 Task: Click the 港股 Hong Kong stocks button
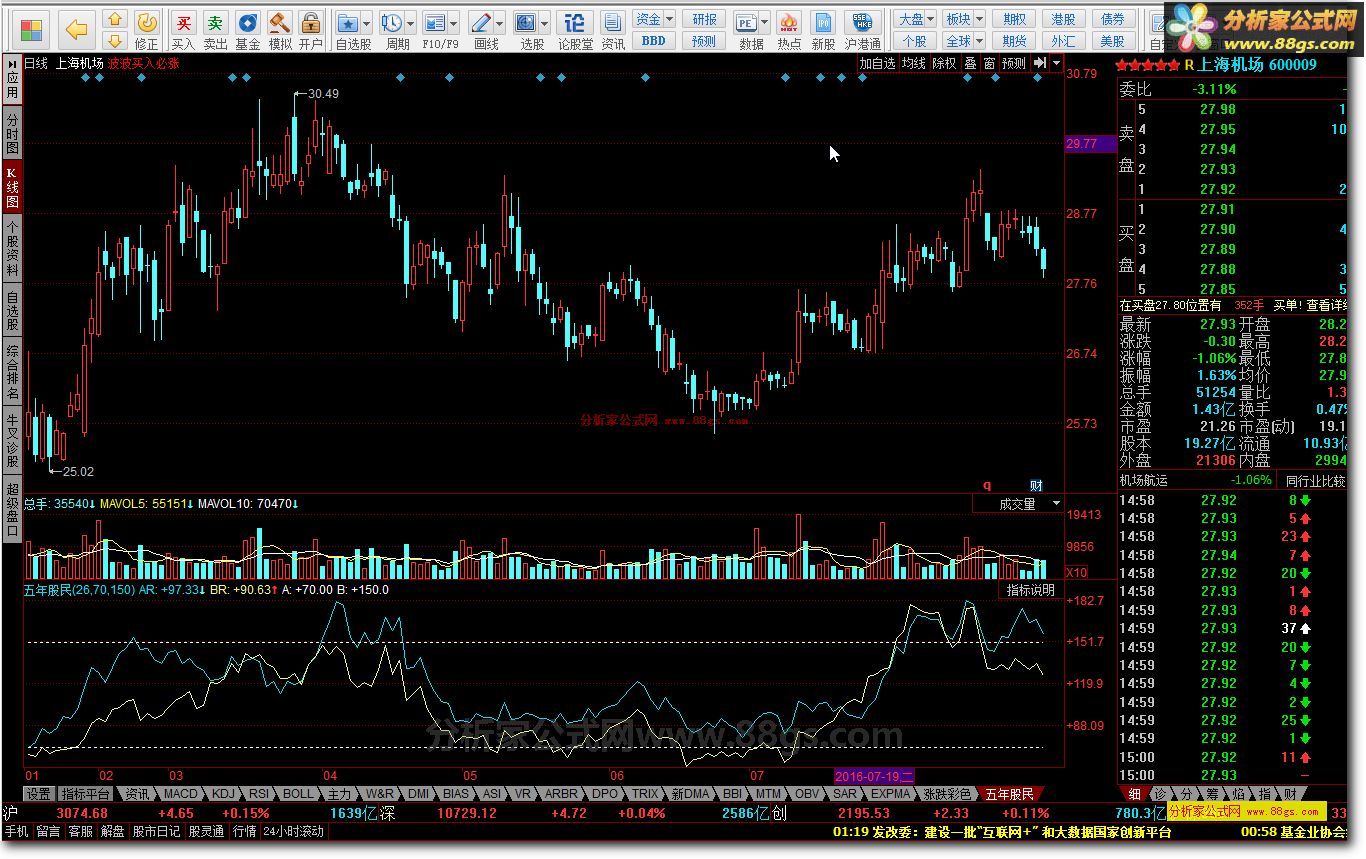1063,19
